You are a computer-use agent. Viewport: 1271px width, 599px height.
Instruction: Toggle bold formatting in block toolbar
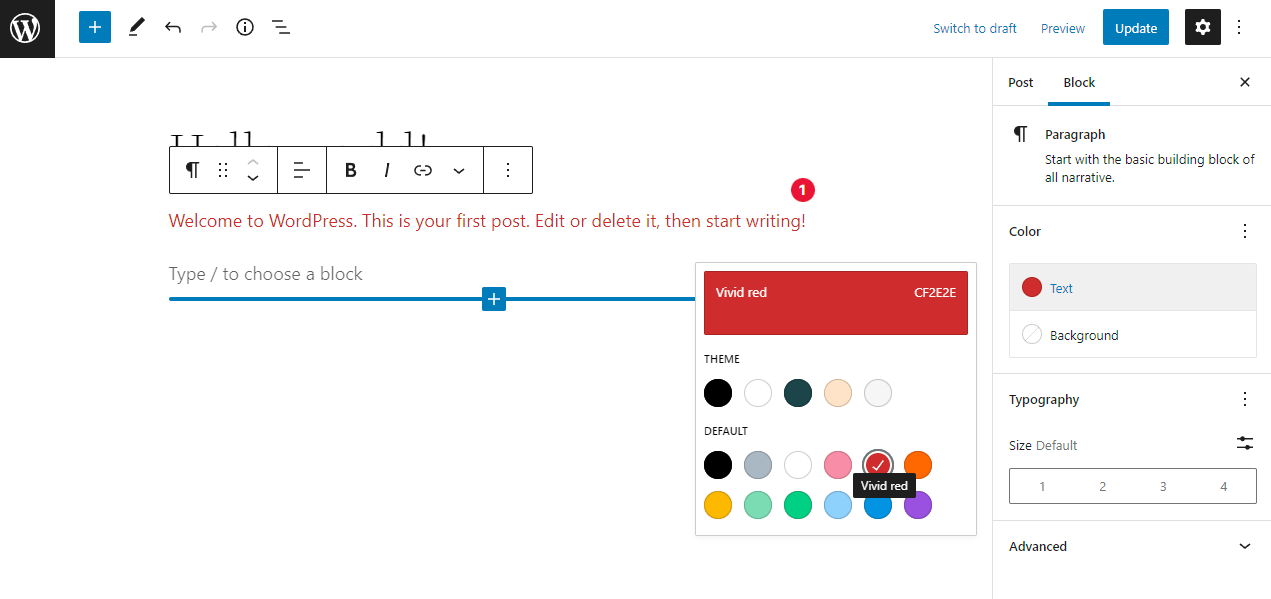pos(351,170)
